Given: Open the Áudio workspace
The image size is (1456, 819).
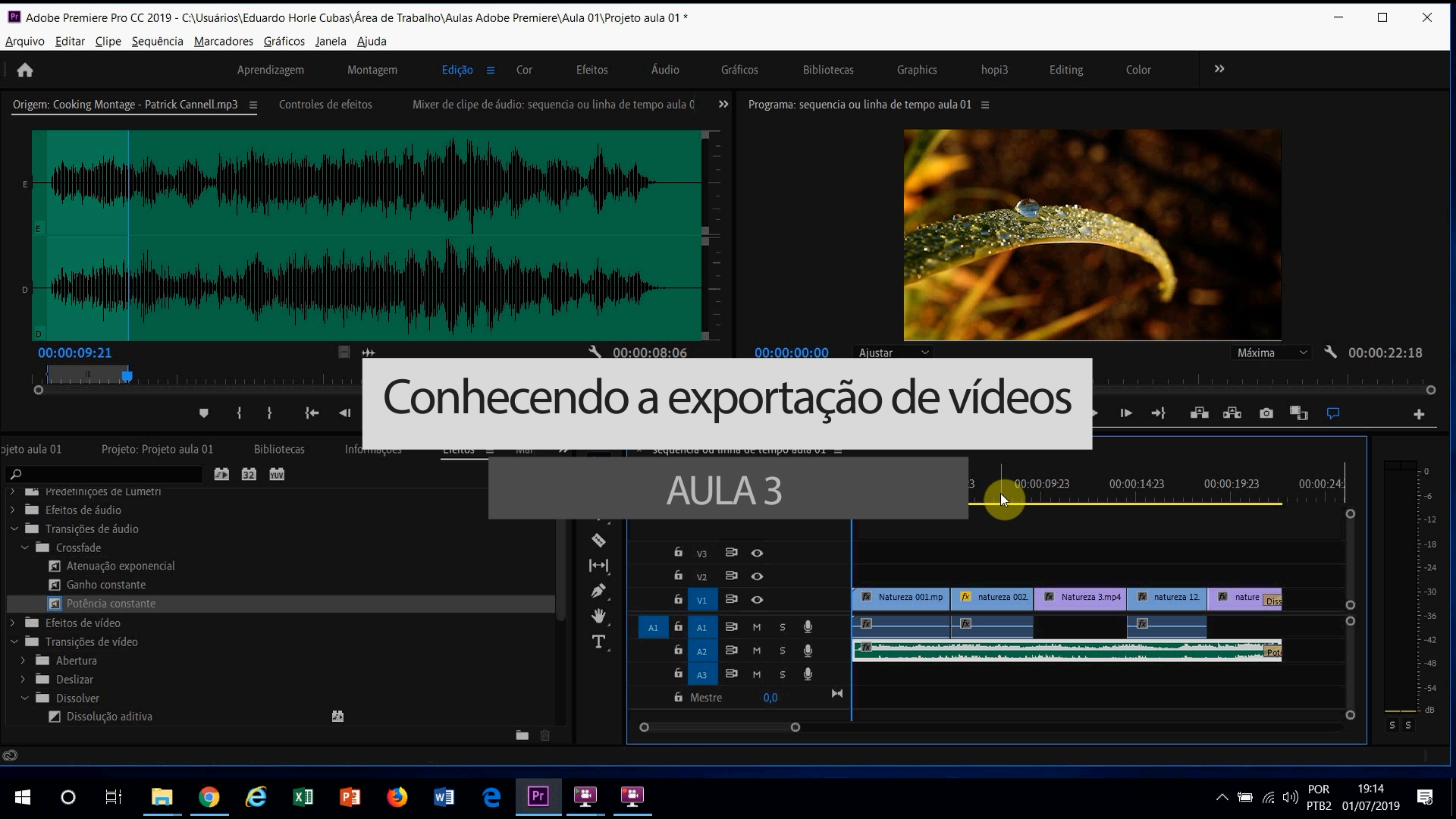Looking at the screenshot, I should click(664, 70).
